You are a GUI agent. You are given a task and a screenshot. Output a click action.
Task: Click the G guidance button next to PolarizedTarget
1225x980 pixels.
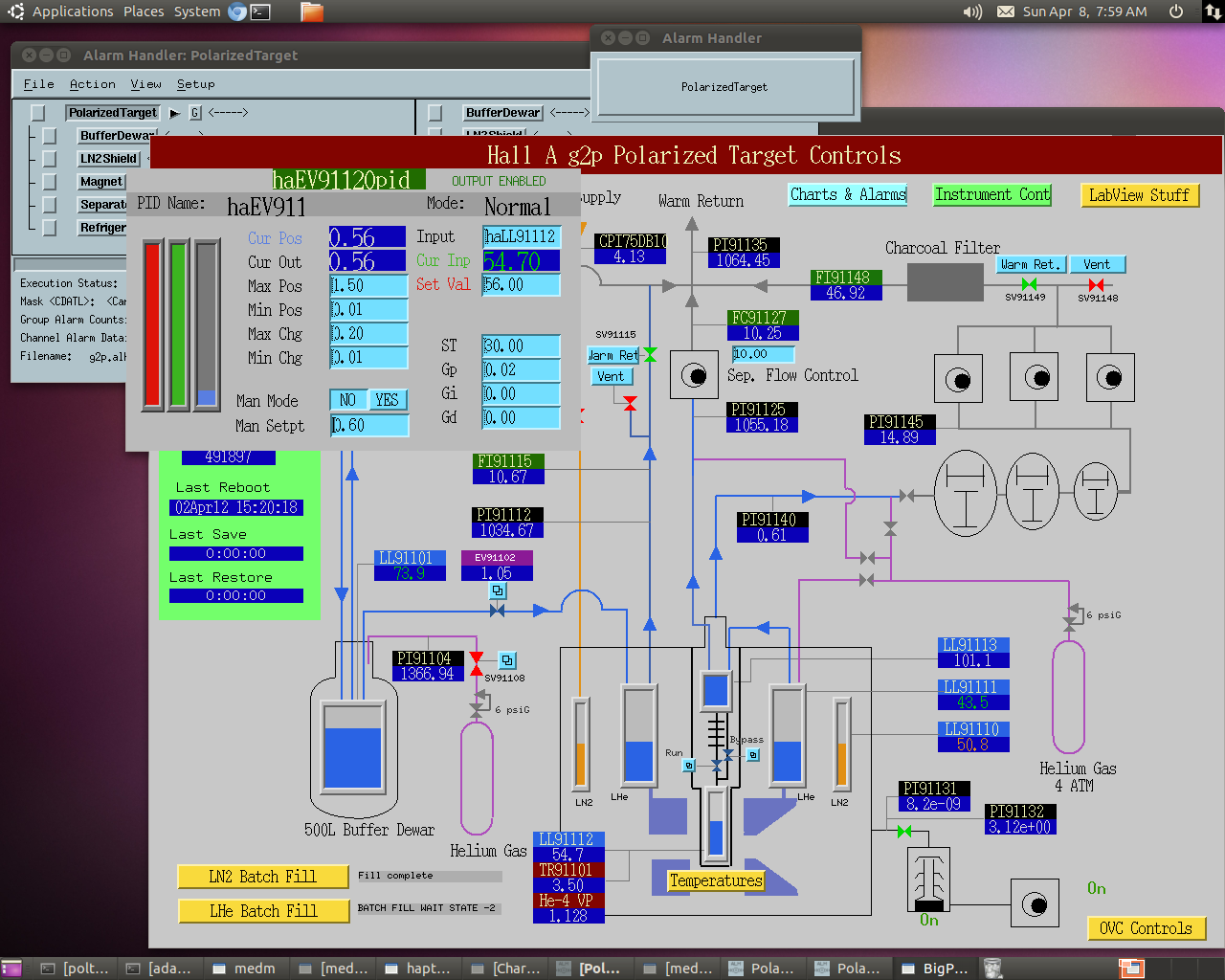pyautogui.click(x=195, y=113)
